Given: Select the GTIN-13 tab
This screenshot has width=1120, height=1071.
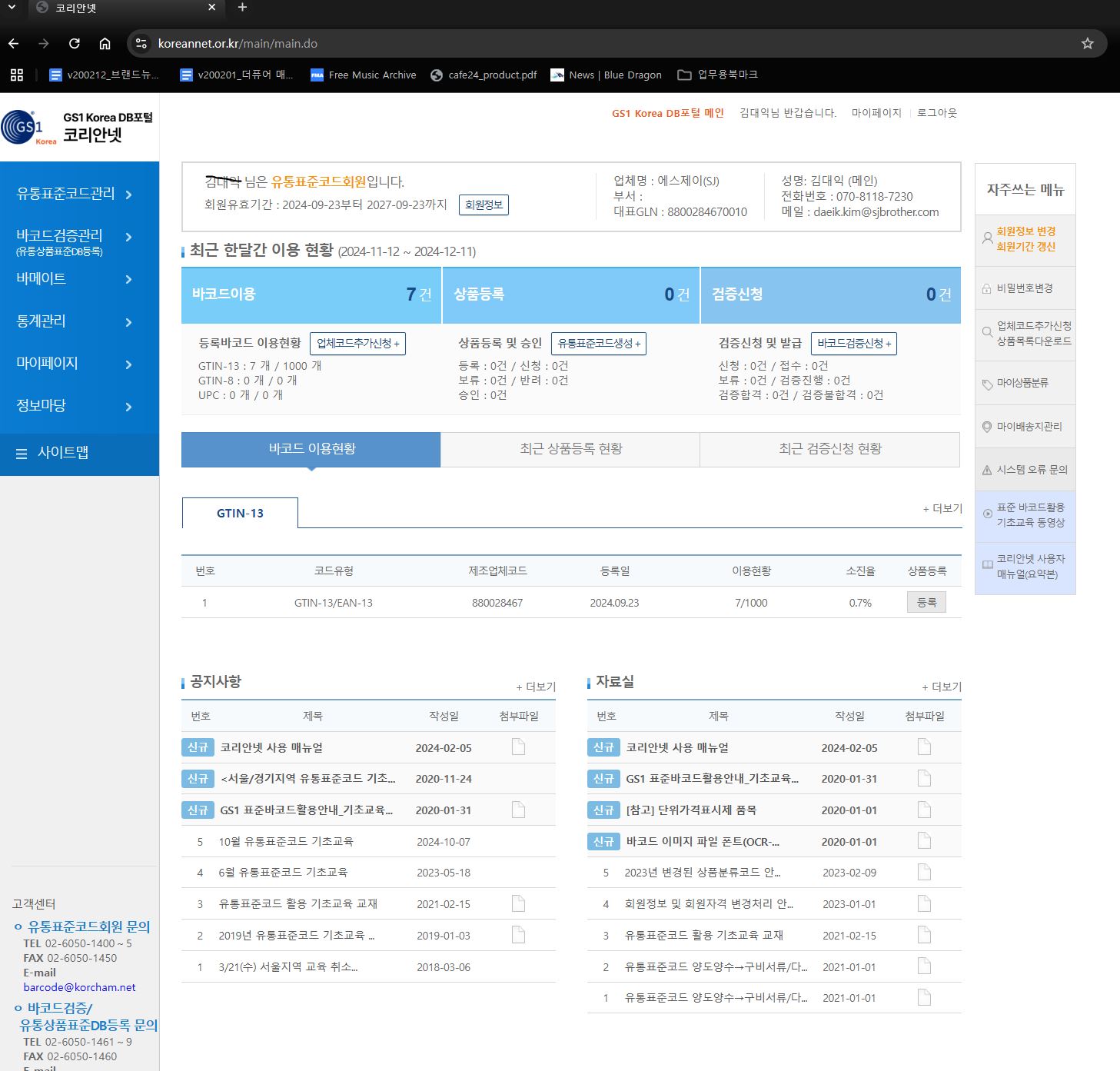Looking at the screenshot, I should coord(240,513).
